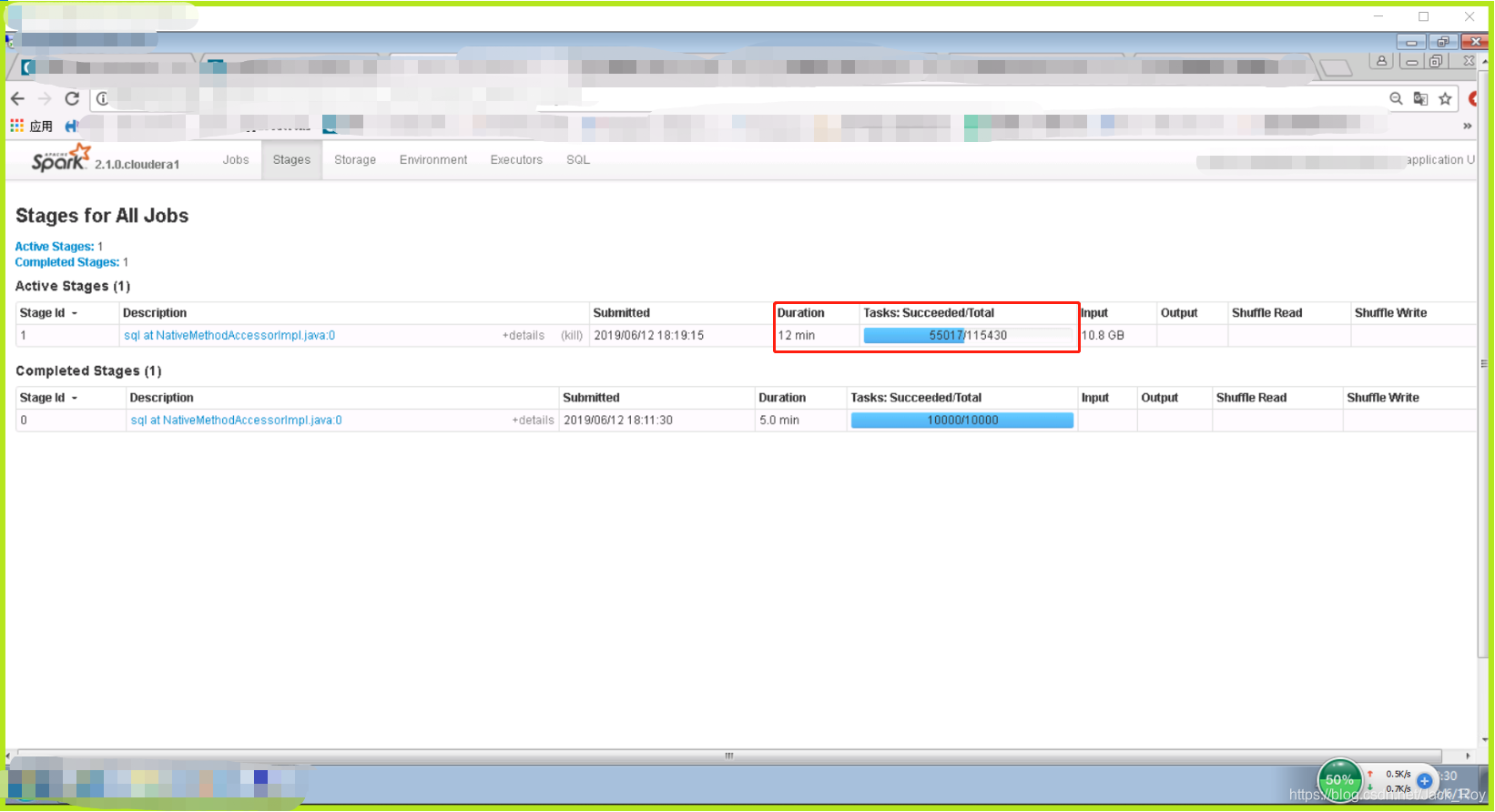Click the Spark logo
Screen dimensions: 1495x812
pos(61,158)
